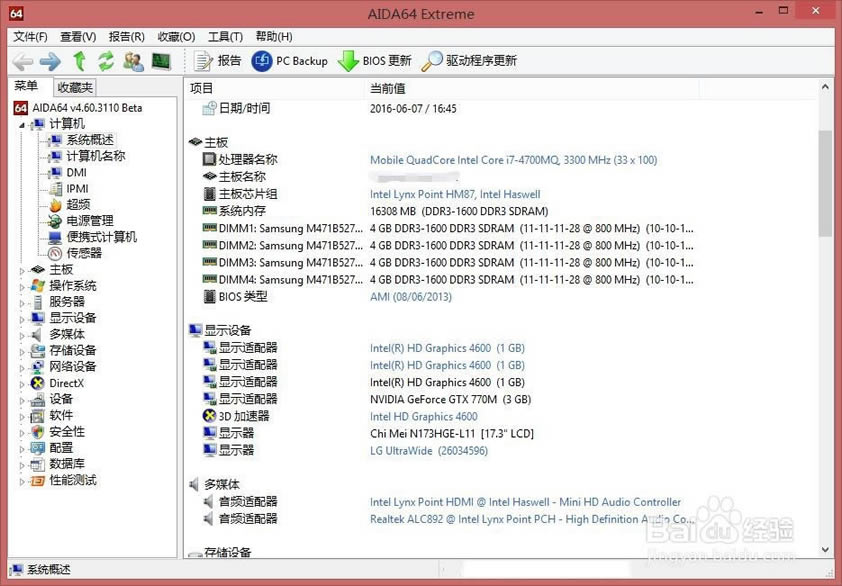Open the LG UltraWide monitor link
This screenshot has width=842, height=586.
[429, 451]
